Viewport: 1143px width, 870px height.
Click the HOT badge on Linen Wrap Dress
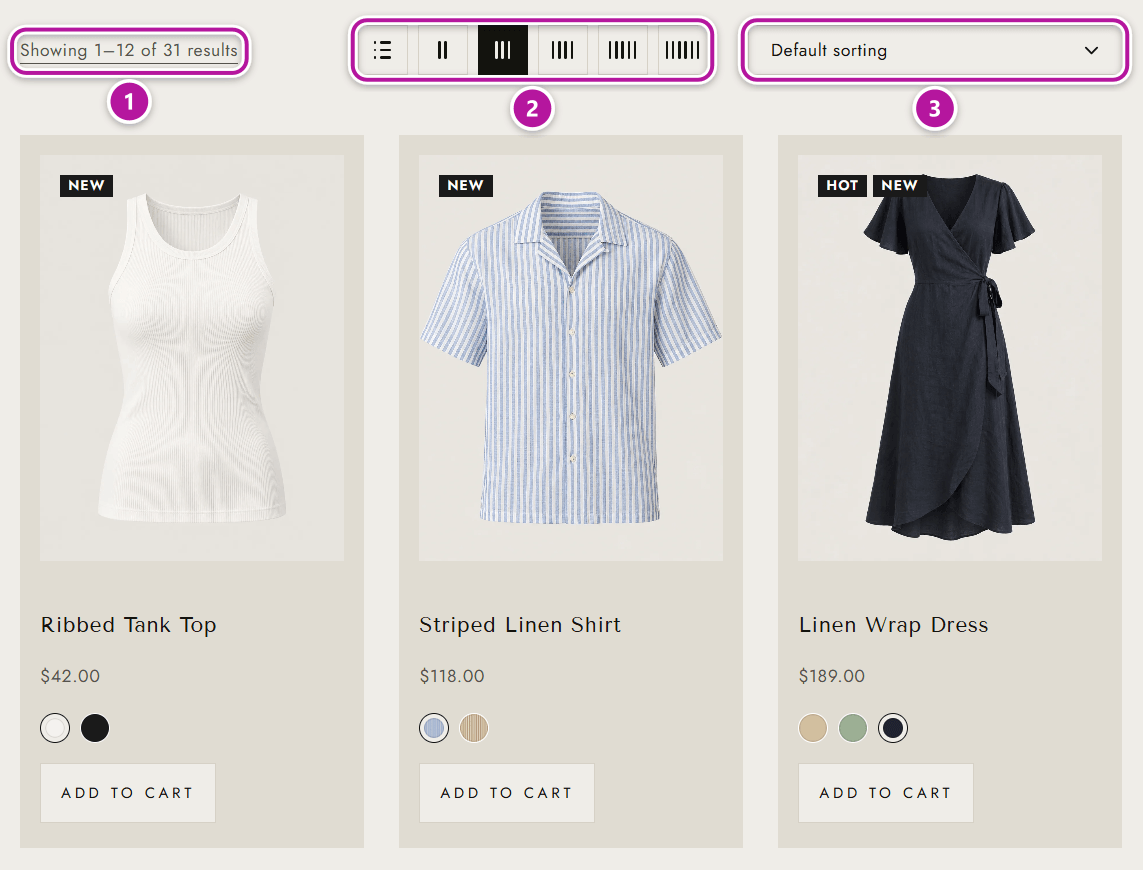[842, 185]
